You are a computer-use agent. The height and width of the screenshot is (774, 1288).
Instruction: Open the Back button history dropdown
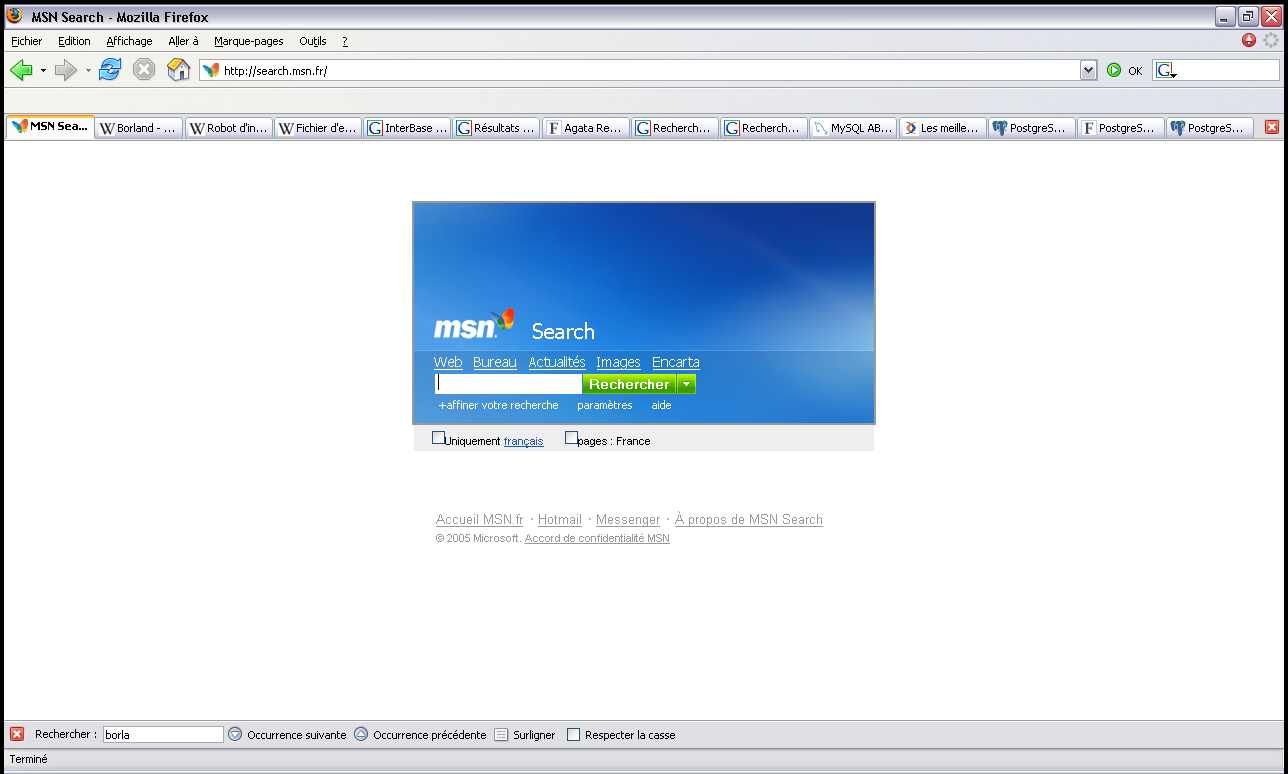coord(43,71)
